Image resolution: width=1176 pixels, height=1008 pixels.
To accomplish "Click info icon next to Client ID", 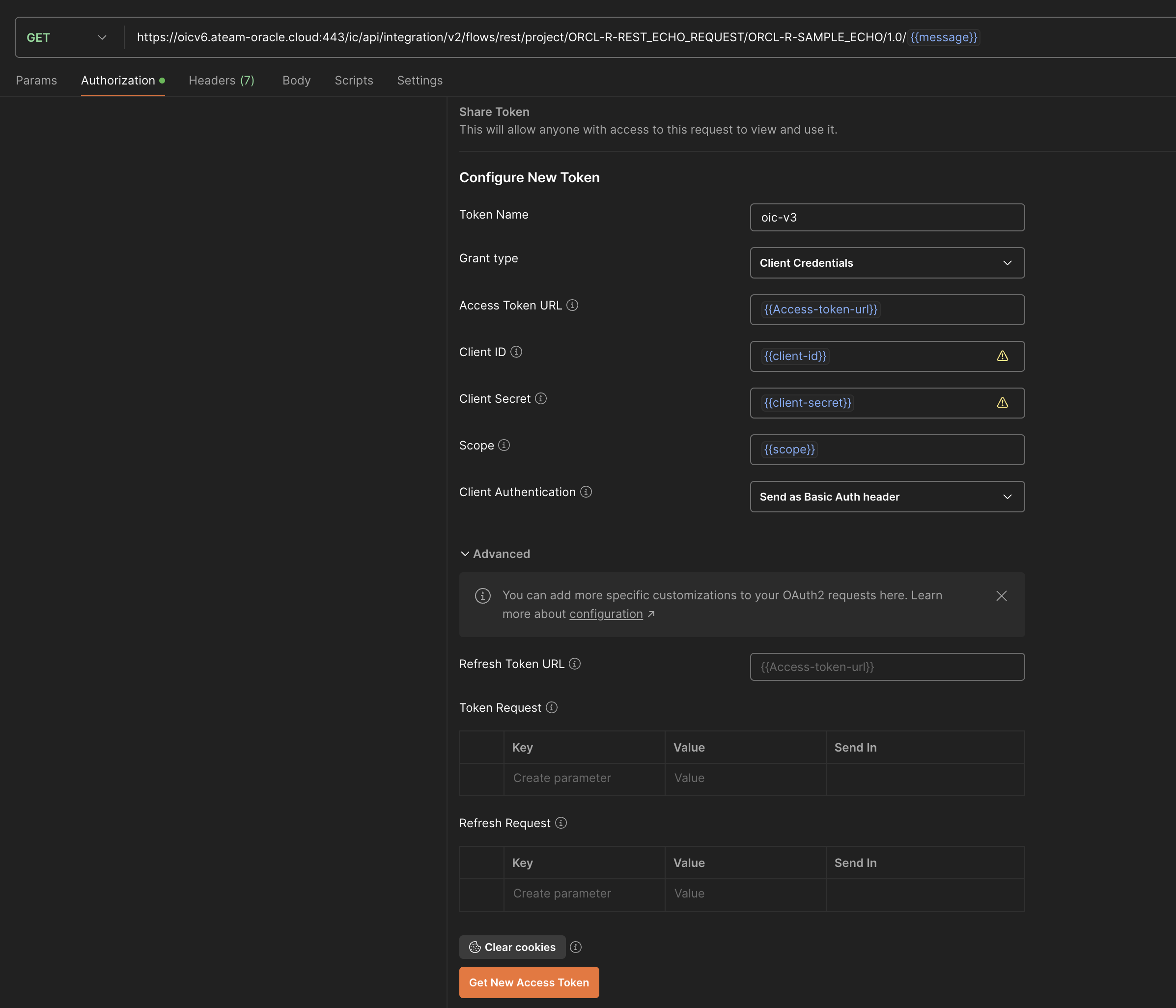I will pyautogui.click(x=516, y=352).
